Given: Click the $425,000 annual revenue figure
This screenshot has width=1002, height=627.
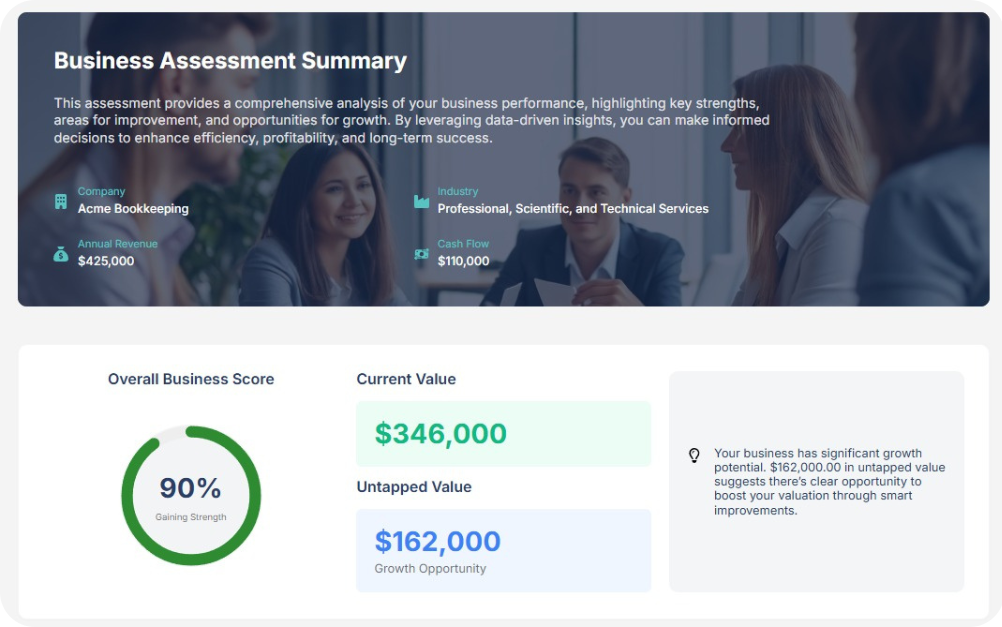Looking at the screenshot, I should click(106, 261).
